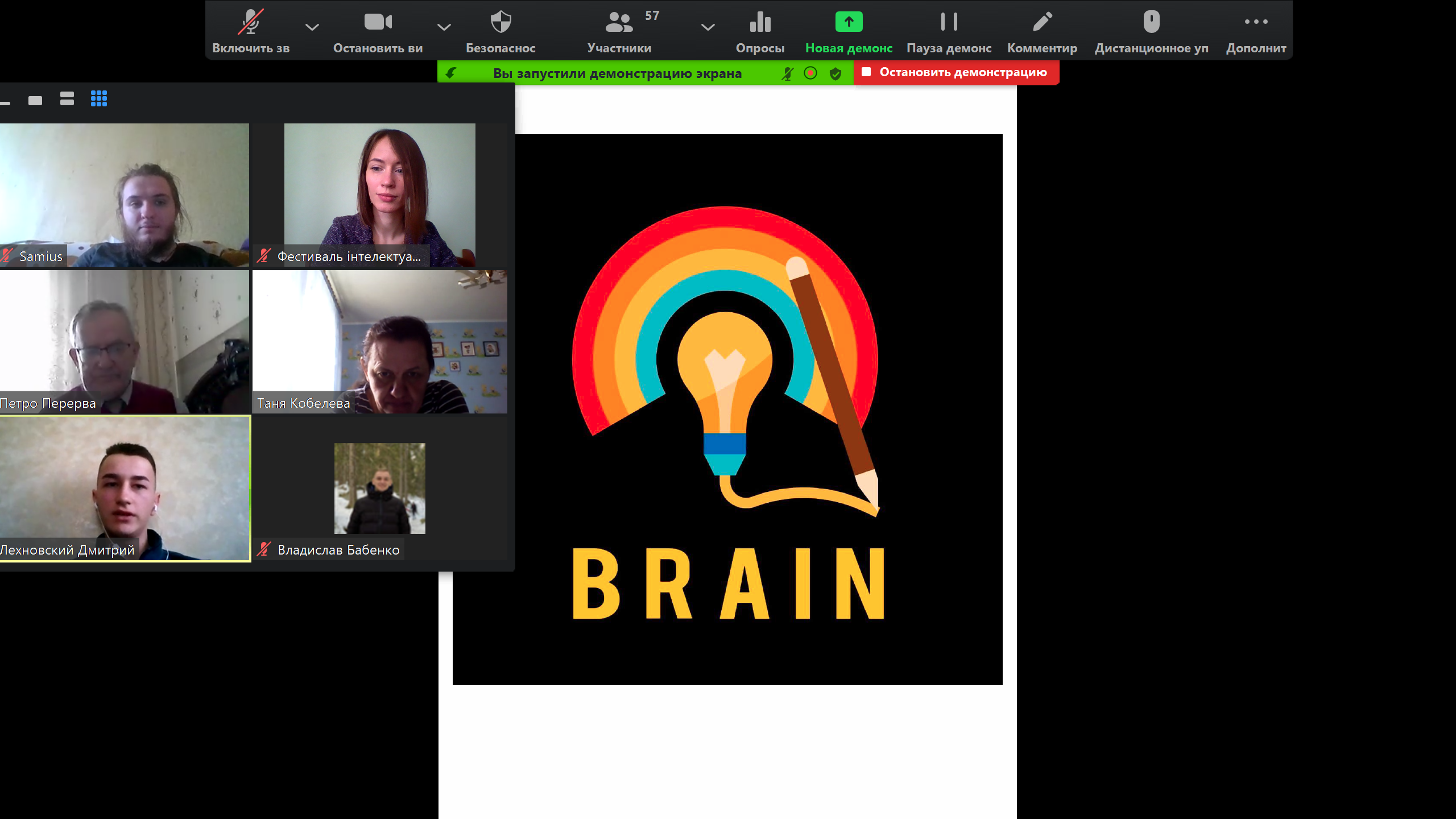Click muted mic icon in green sharing bar
The width and height of the screenshot is (1456, 819).
[x=787, y=73]
